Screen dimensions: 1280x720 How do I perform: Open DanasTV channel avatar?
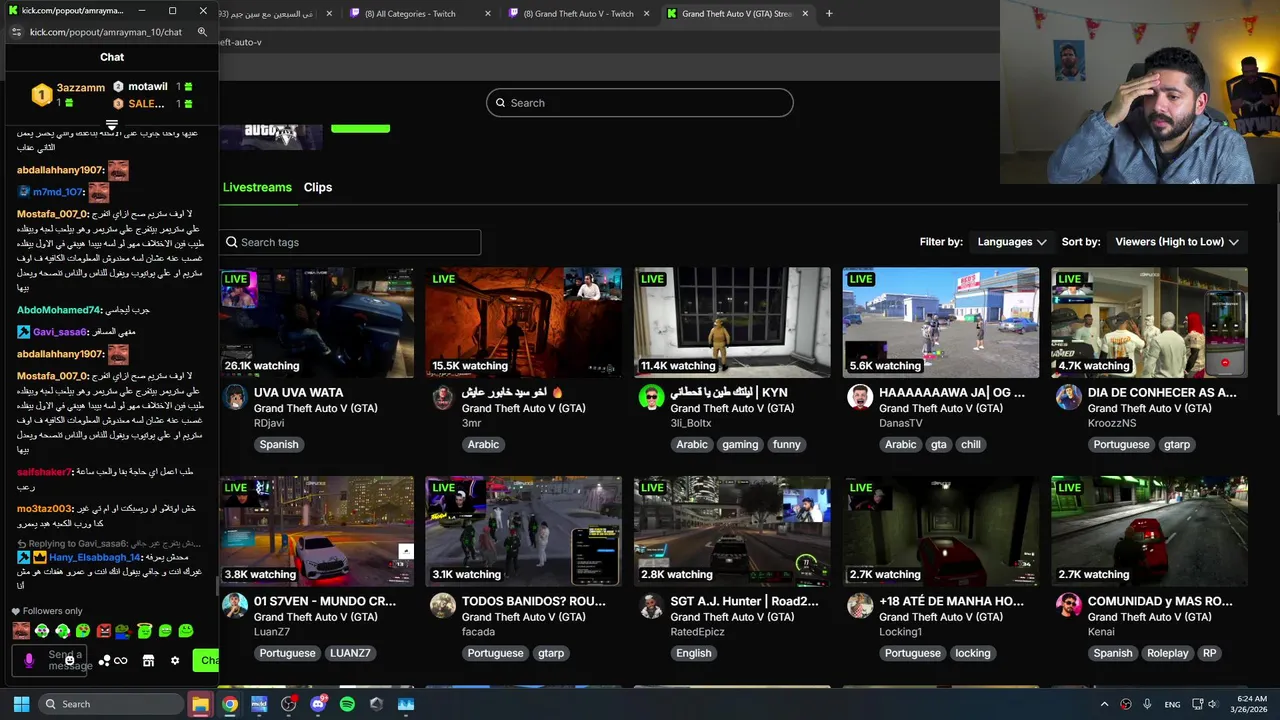860,398
